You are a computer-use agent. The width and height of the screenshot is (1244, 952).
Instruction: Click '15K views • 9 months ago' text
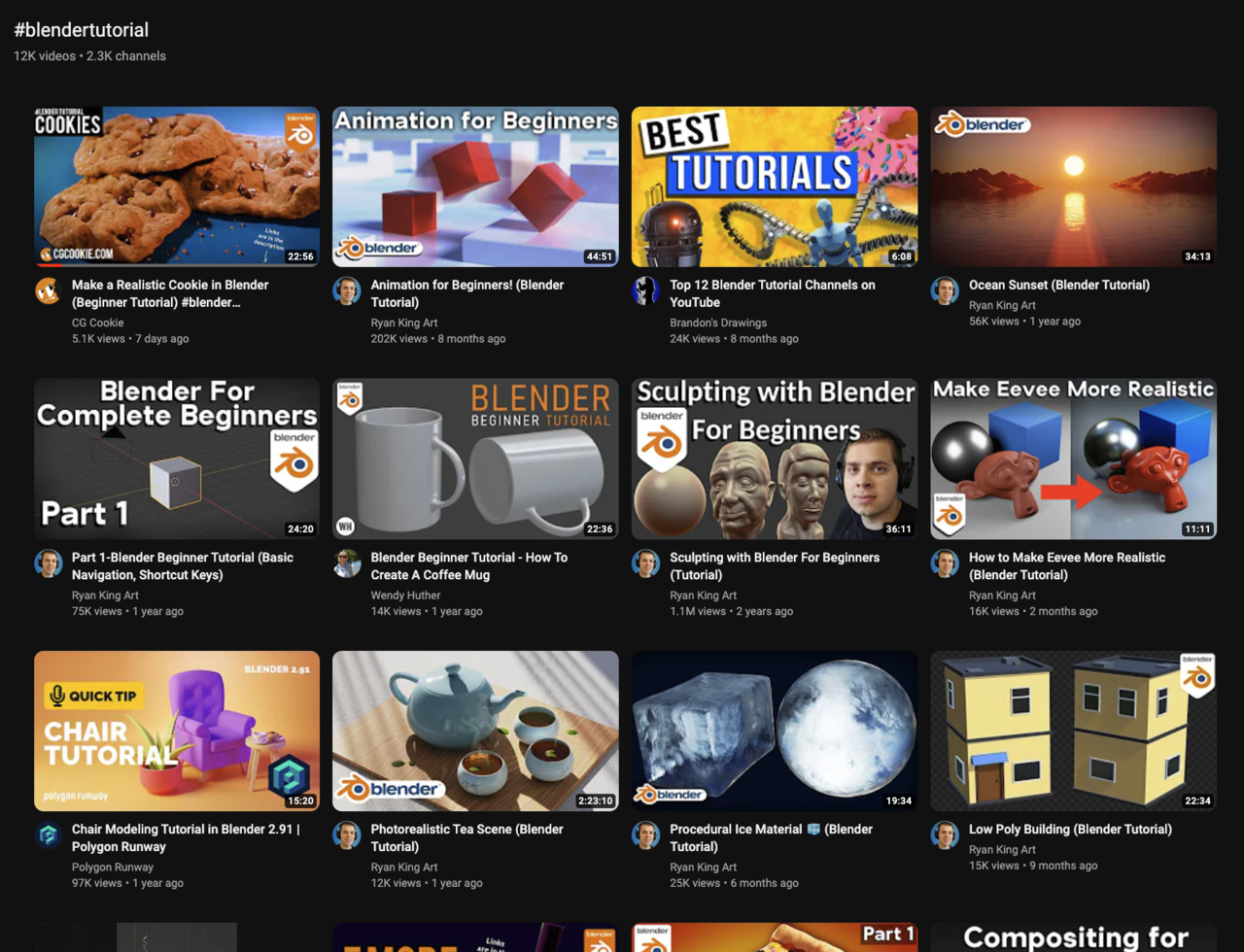click(1033, 866)
